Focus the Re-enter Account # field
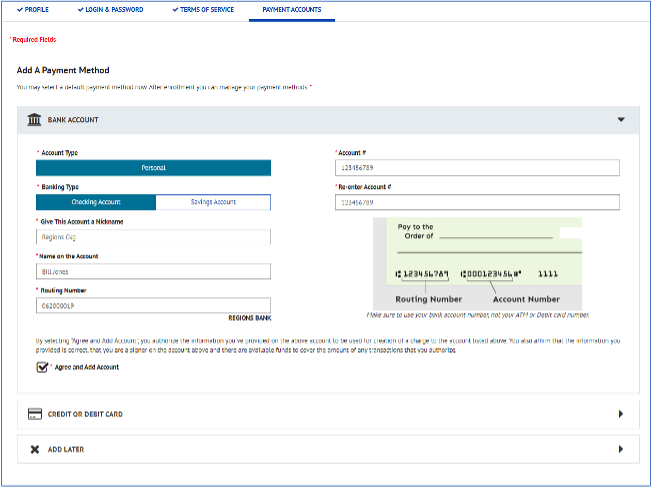The width and height of the screenshot is (652, 488). click(477, 202)
